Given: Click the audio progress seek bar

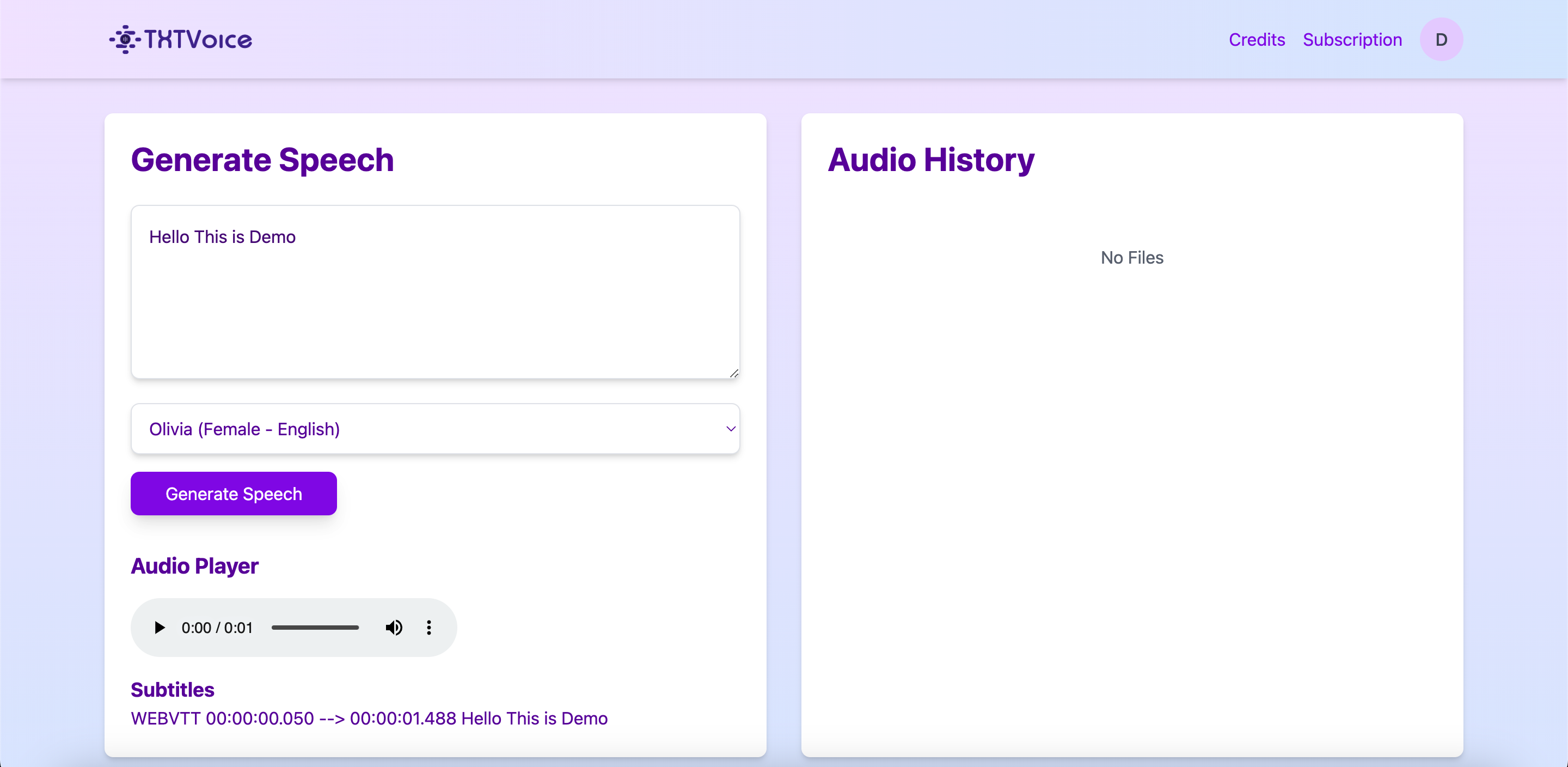Looking at the screenshot, I should coord(315,628).
